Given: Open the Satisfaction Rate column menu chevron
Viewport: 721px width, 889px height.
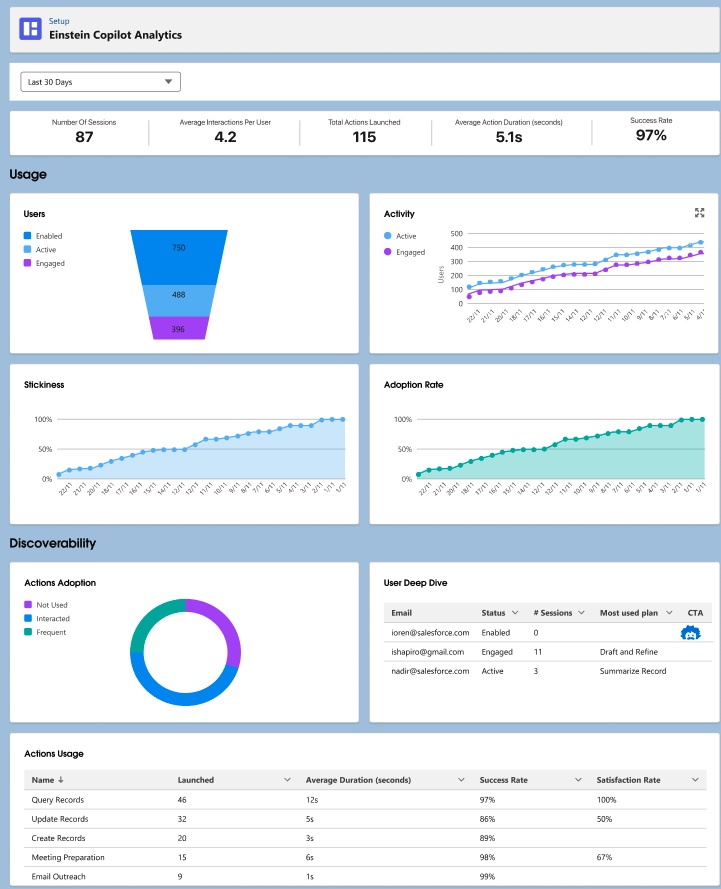Looking at the screenshot, I should coord(695,780).
